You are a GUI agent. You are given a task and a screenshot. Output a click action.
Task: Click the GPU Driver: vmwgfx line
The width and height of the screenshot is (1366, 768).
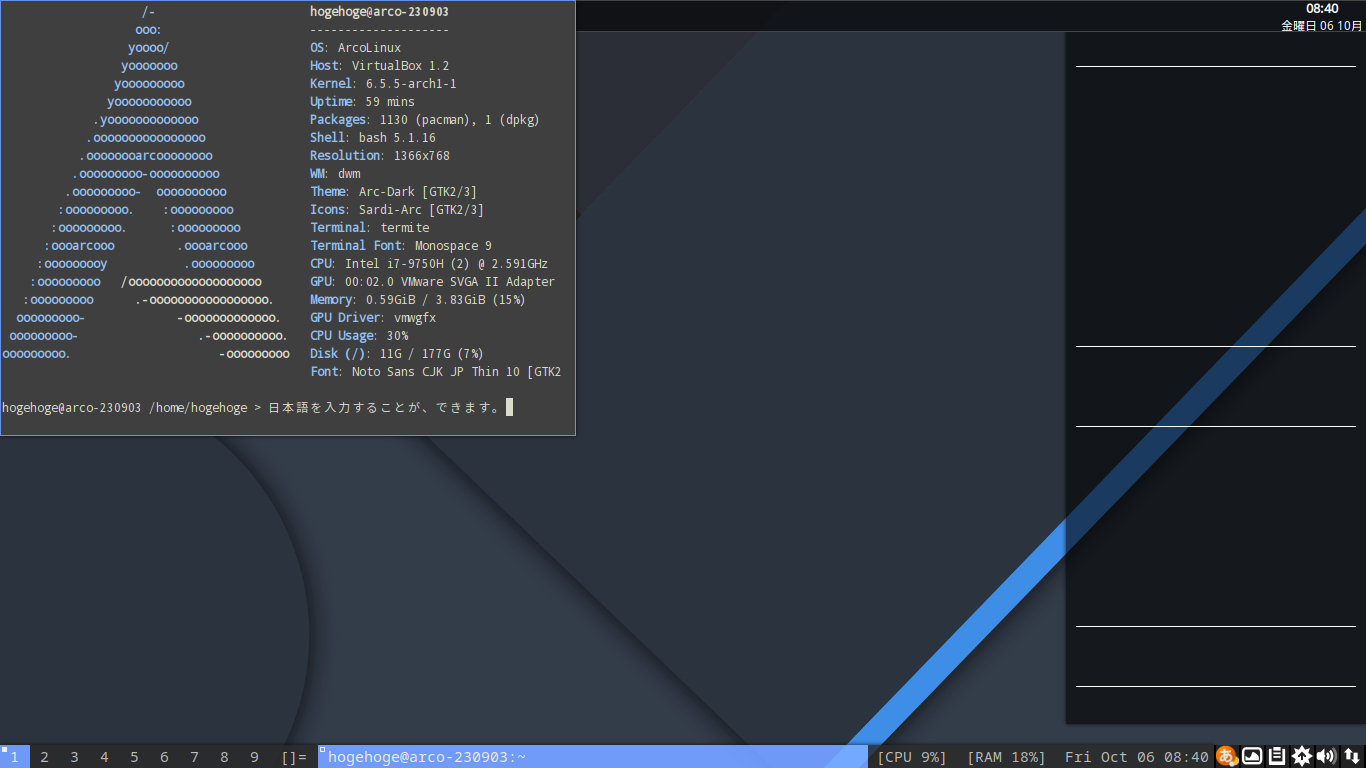tap(373, 317)
